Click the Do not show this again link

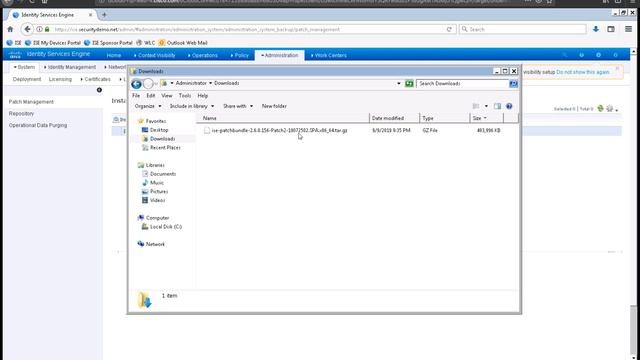582,72
